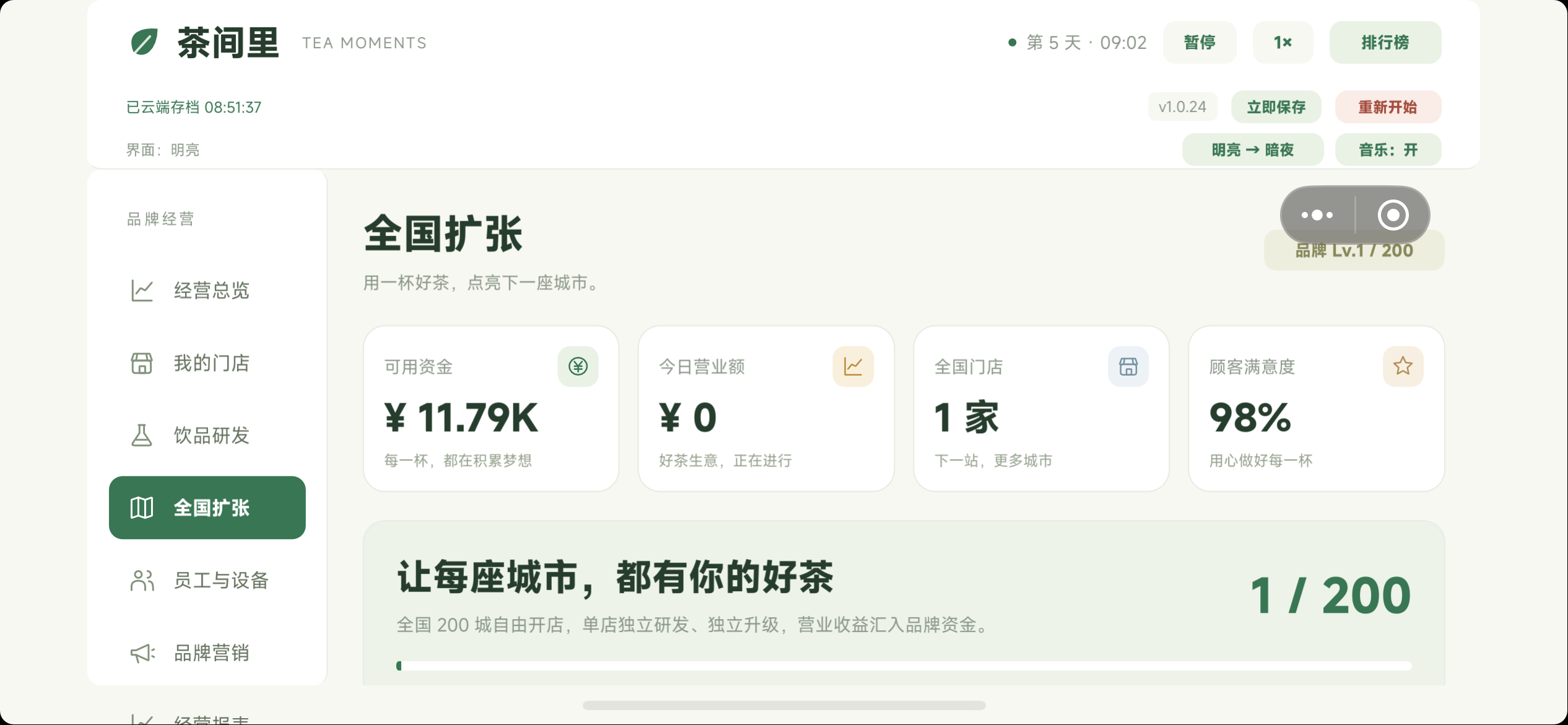Screen dimensions: 1568x725
Task: Pause the game with 暂停
Action: click(x=1200, y=42)
